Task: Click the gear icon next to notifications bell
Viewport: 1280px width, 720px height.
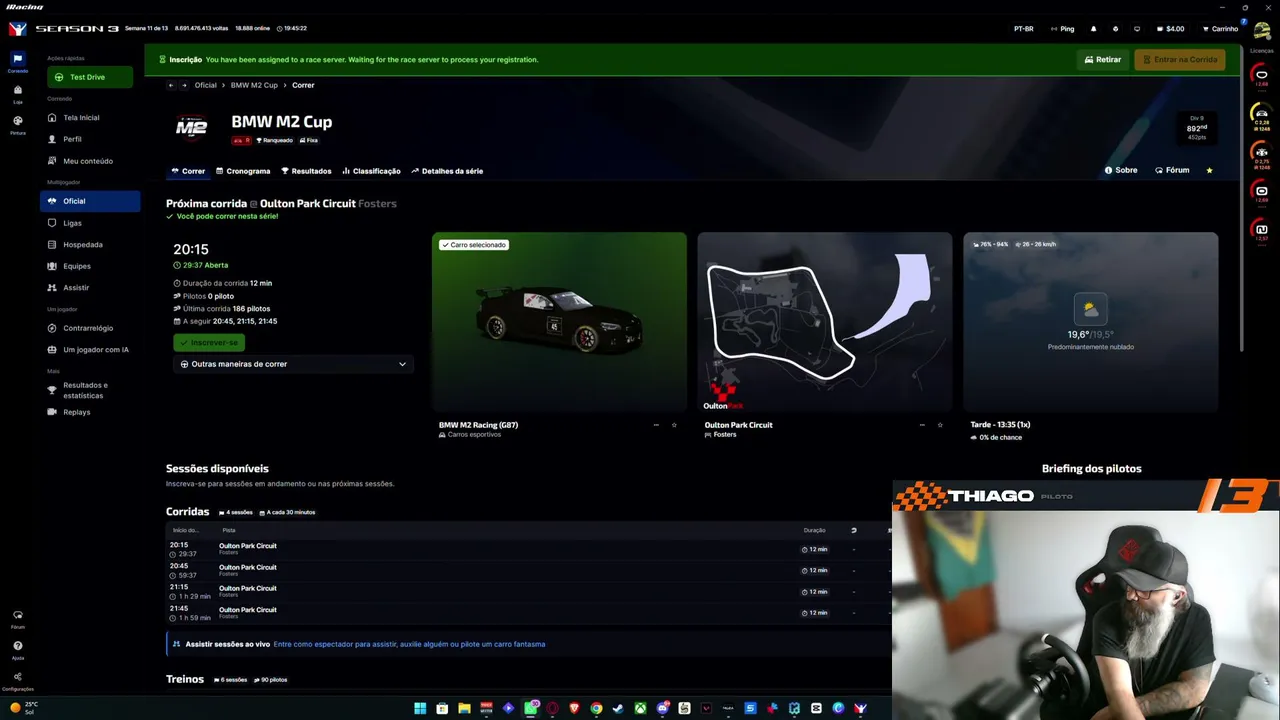Action: (1115, 29)
